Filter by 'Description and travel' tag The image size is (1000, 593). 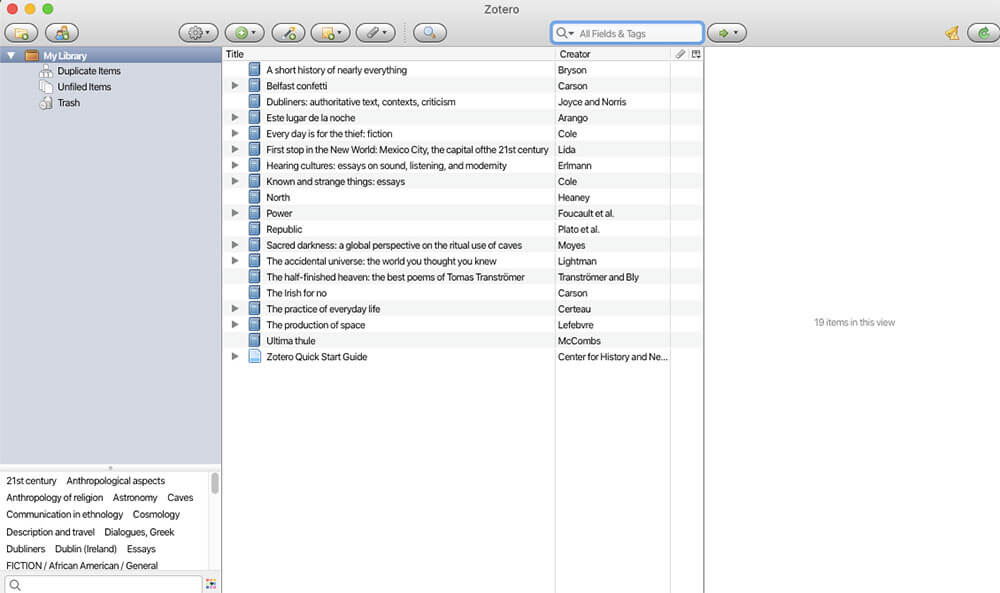coord(50,532)
